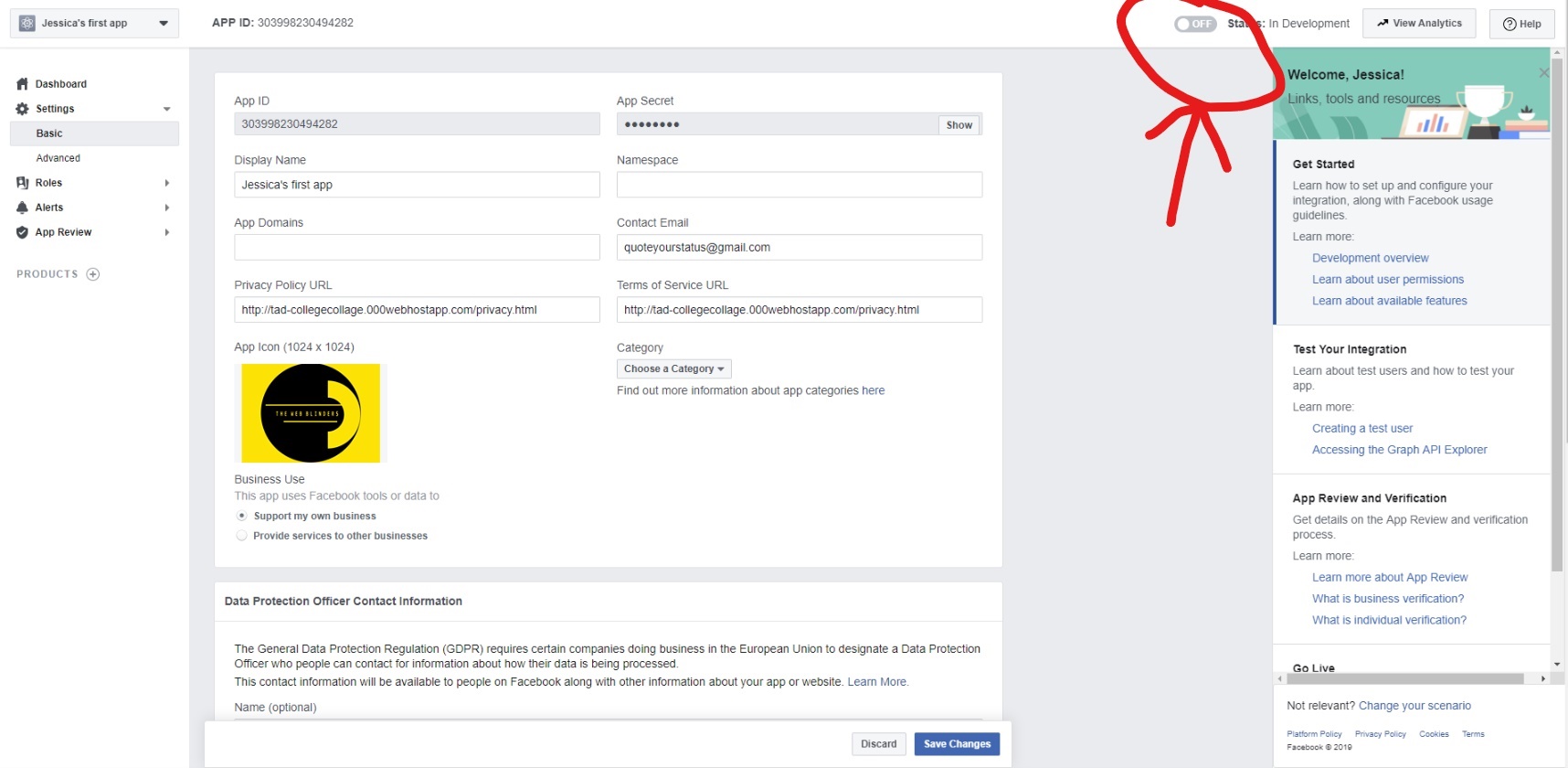Open the Choose a Category dropdown
This screenshot has height=768, width=1568.
coord(674,368)
